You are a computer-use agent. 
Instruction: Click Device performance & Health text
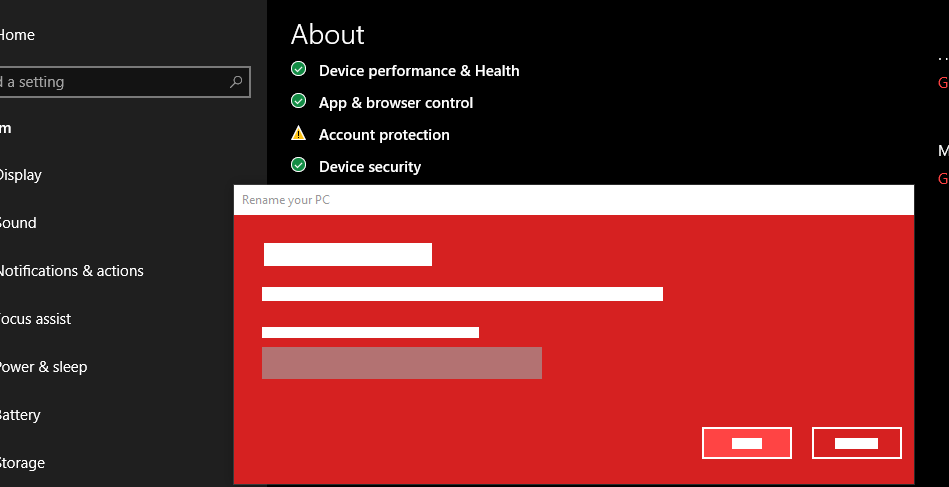click(x=419, y=71)
